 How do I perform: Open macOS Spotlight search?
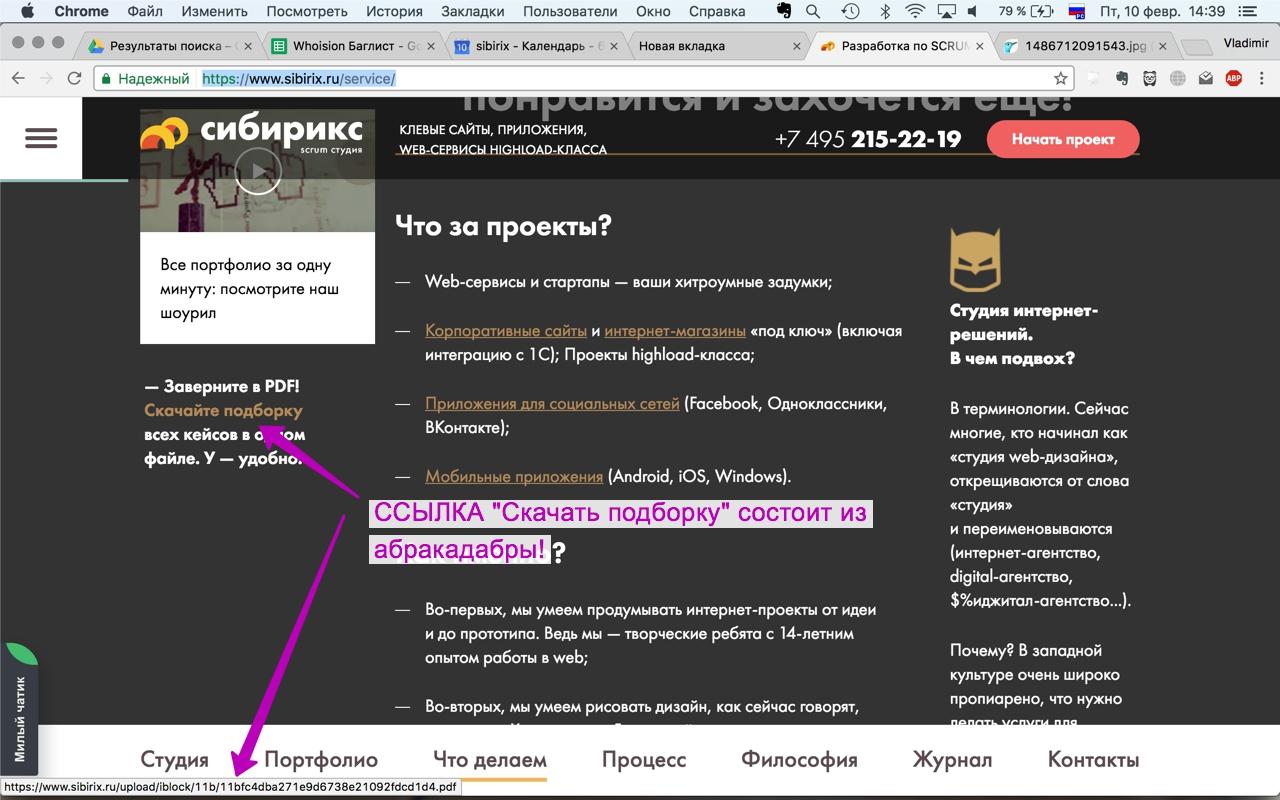point(813,12)
